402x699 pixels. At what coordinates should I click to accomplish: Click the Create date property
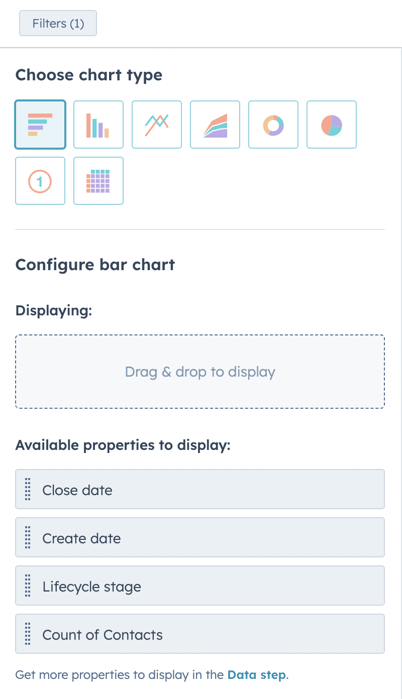coord(200,537)
